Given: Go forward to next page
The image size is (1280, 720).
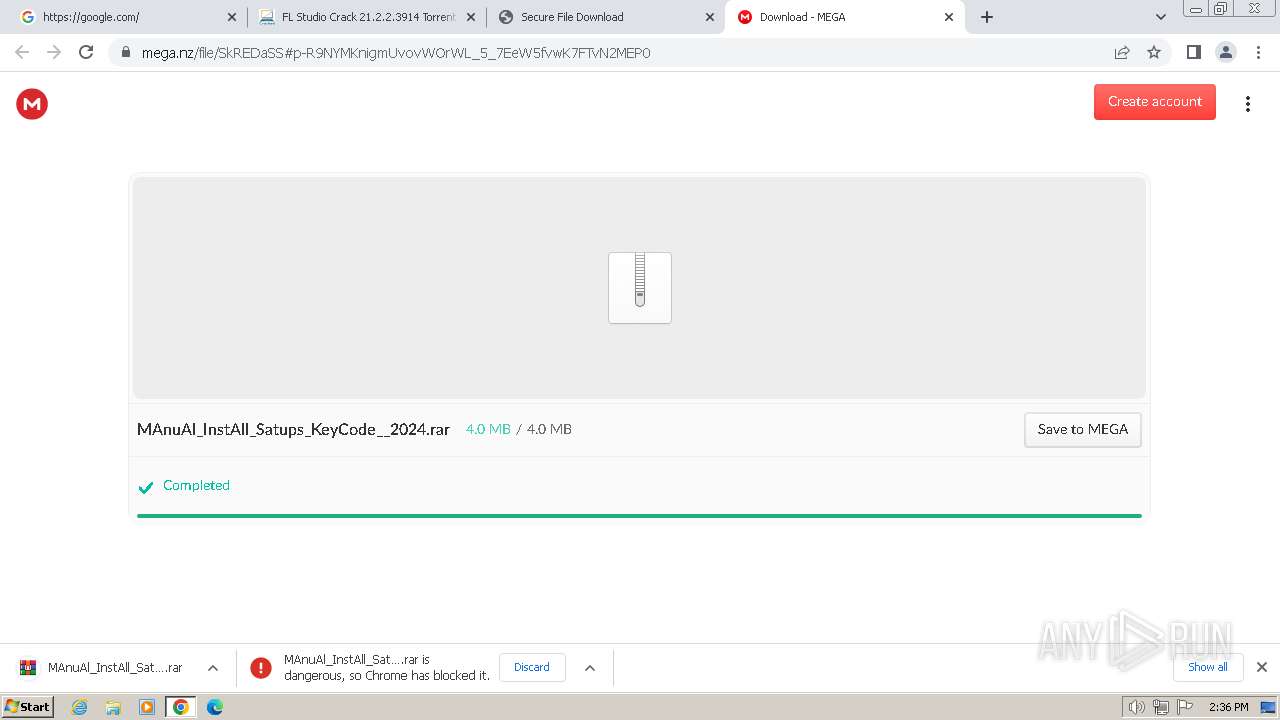Looking at the screenshot, I should 54,52.
